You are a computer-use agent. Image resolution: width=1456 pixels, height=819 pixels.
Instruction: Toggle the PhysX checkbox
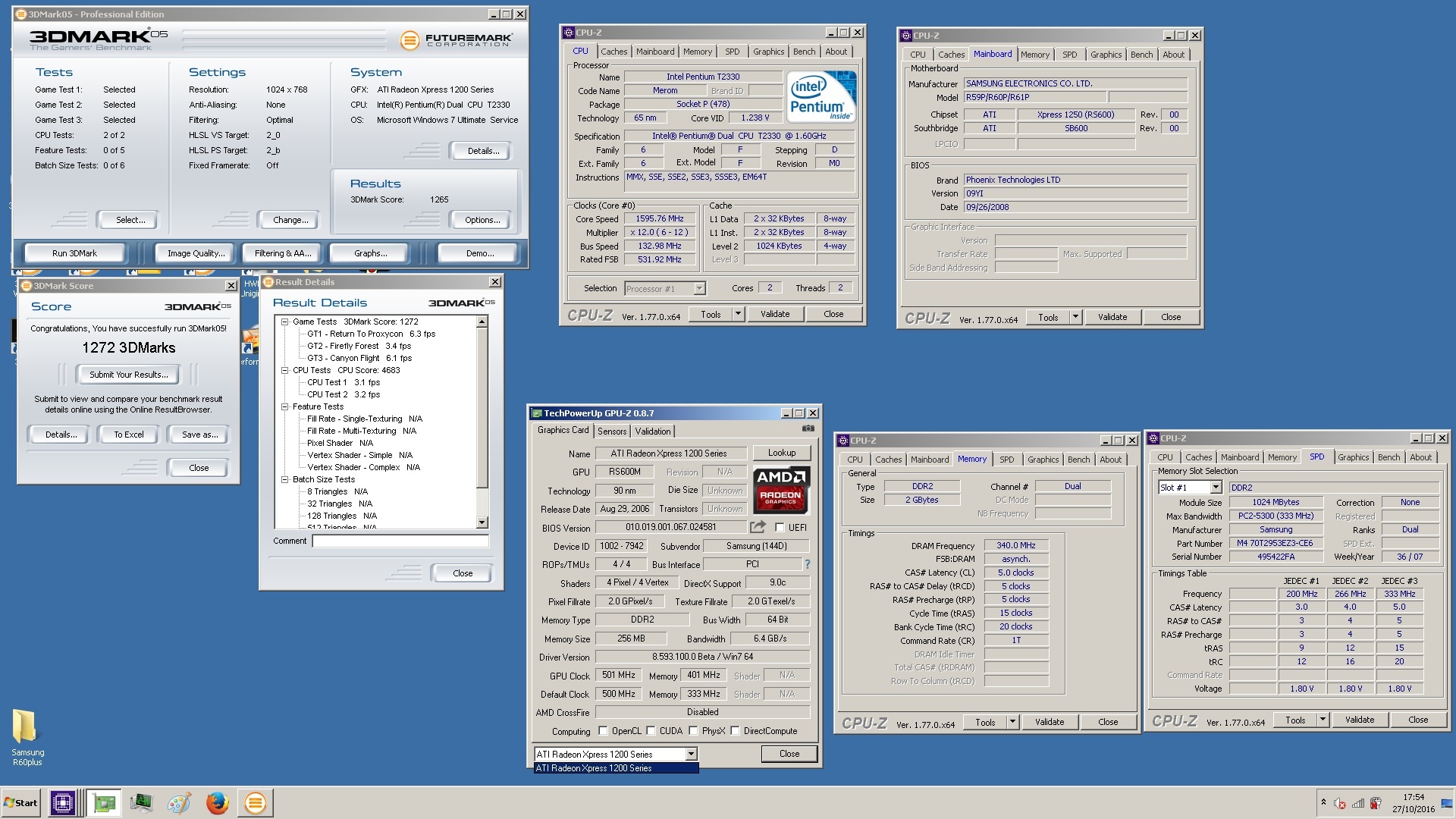693,731
